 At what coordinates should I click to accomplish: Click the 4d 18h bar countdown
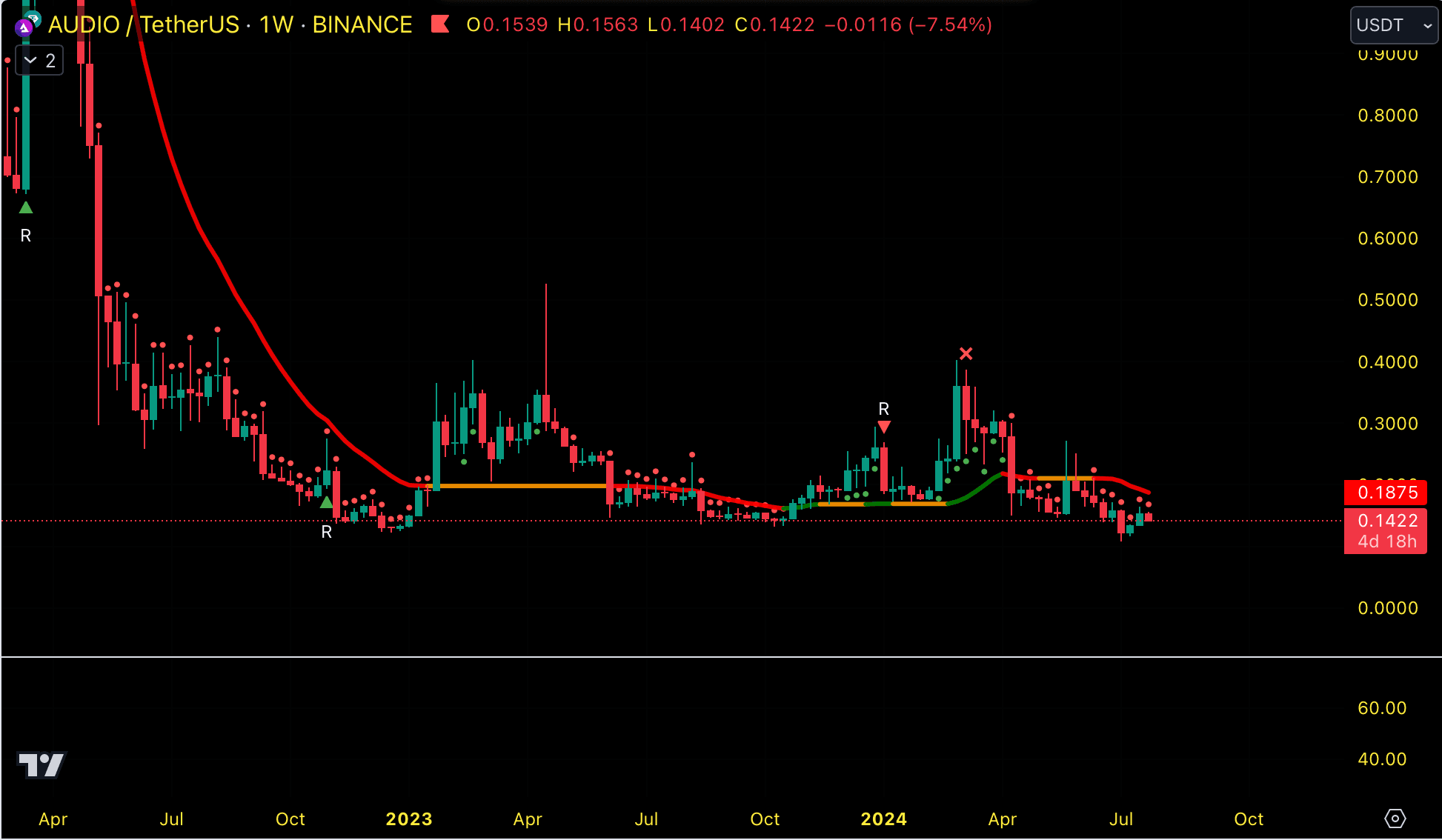[x=1386, y=541]
